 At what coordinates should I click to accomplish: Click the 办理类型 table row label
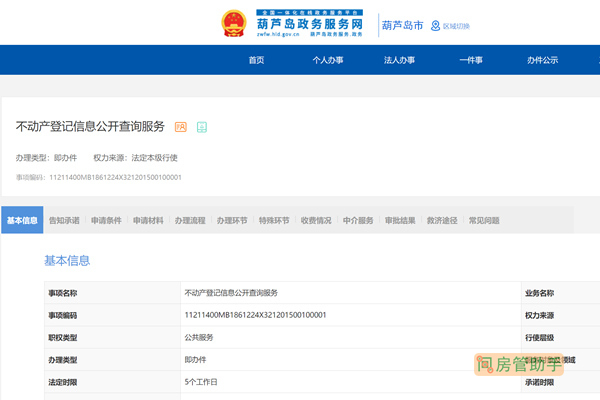point(63,360)
